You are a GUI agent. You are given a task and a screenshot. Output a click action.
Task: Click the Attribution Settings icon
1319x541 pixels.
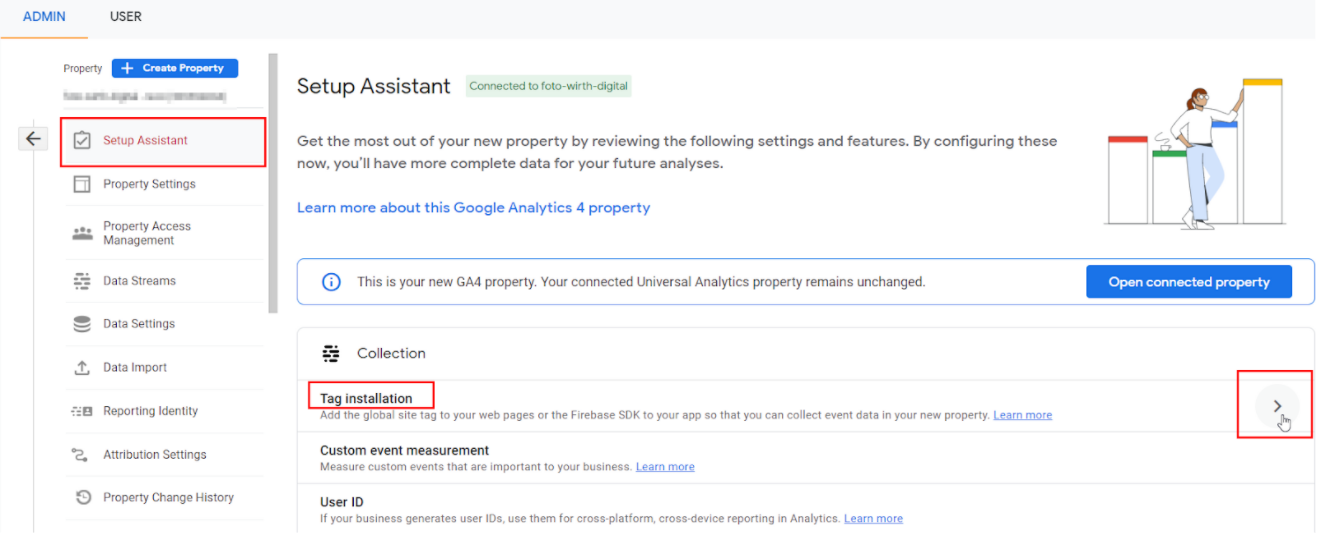pyautogui.click(x=83, y=454)
